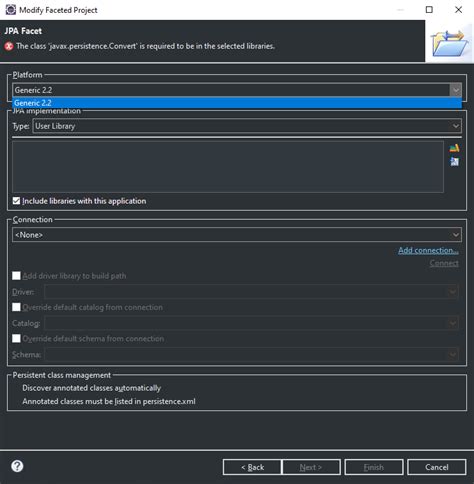Click the Add connection link
The height and width of the screenshot is (484, 474).
pyautogui.click(x=428, y=250)
